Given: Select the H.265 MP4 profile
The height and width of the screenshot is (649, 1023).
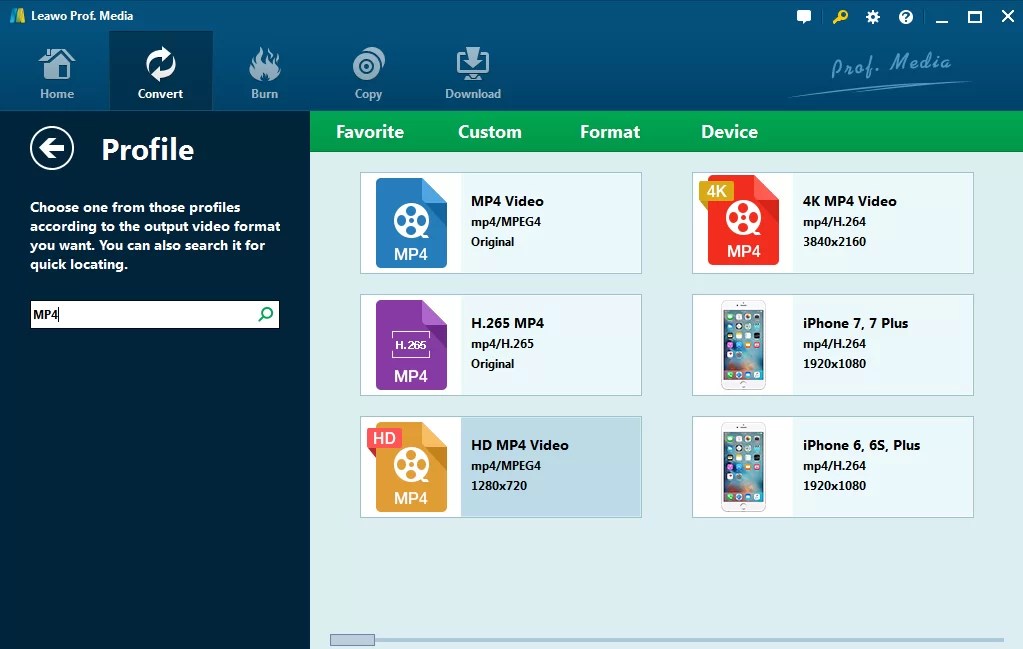Looking at the screenshot, I should click(500, 344).
